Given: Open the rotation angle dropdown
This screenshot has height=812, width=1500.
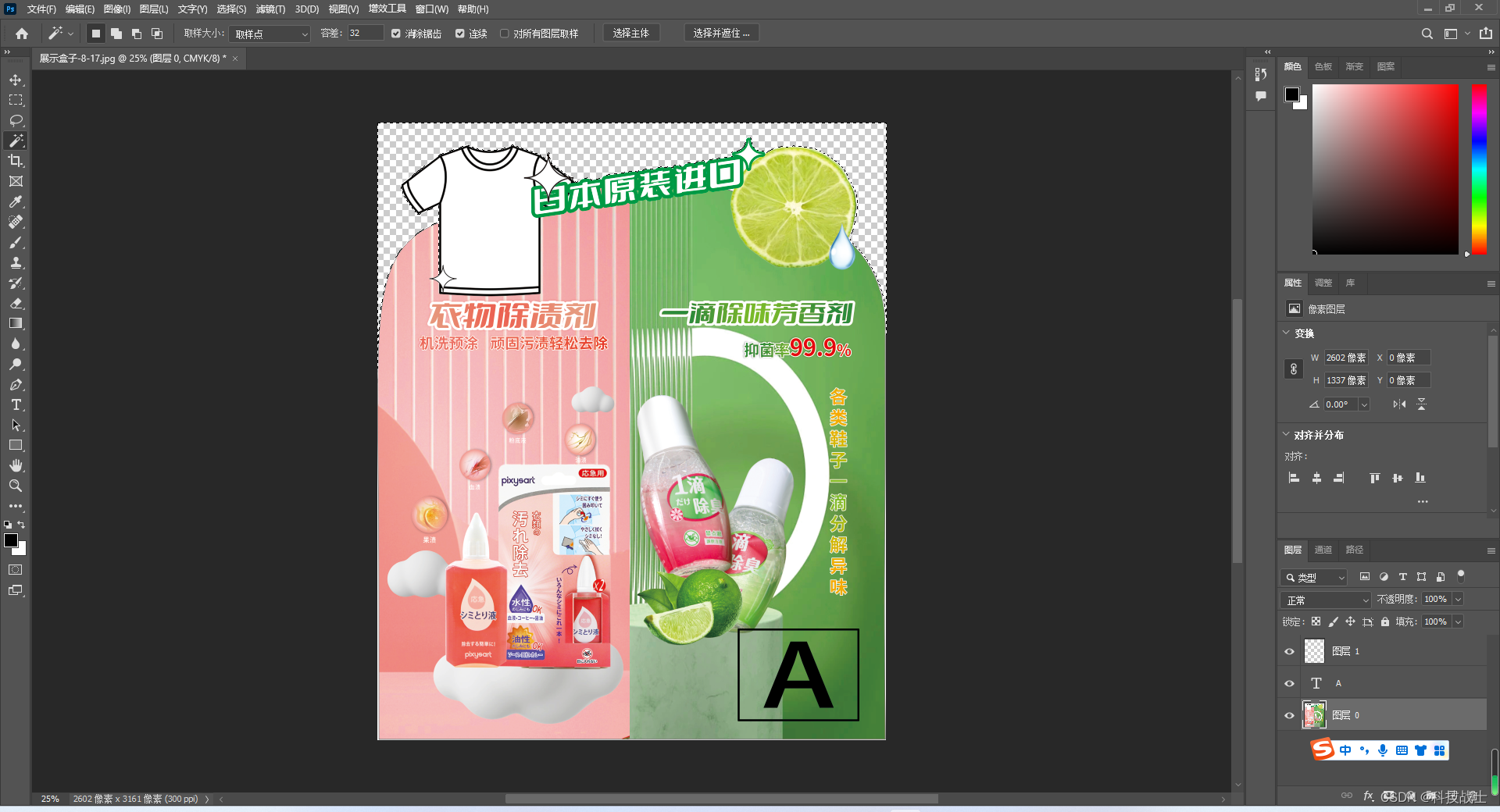Looking at the screenshot, I should 1364,404.
